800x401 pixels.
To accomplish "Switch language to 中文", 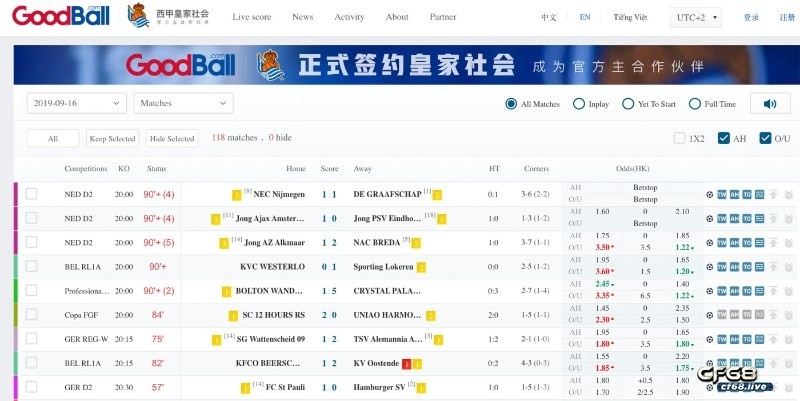I will click(549, 17).
